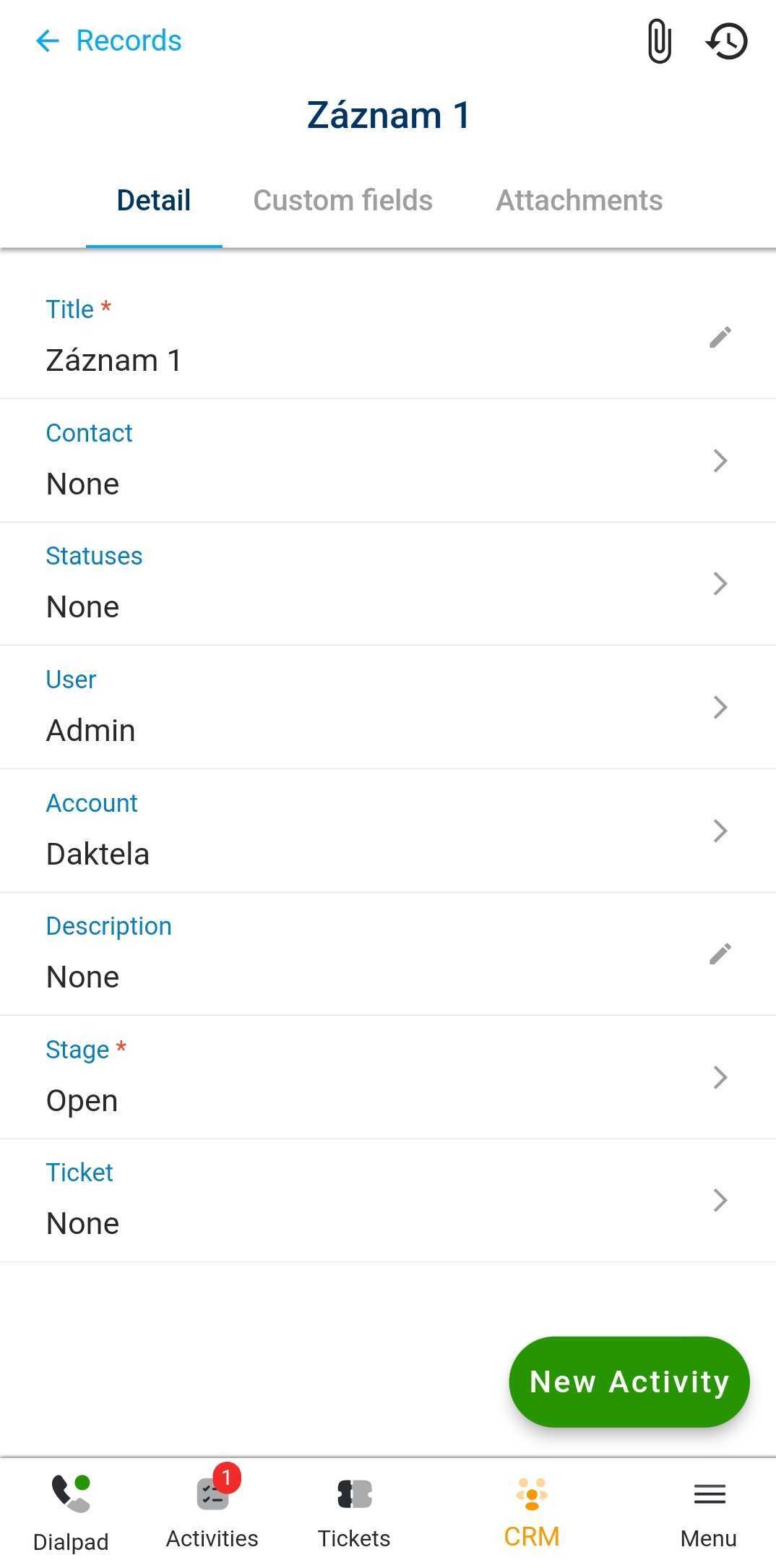Image resolution: width=776 pixels, height=1568 pixels.
Task: Tap the back arrow icon
Action: click(x=48, y=41)
